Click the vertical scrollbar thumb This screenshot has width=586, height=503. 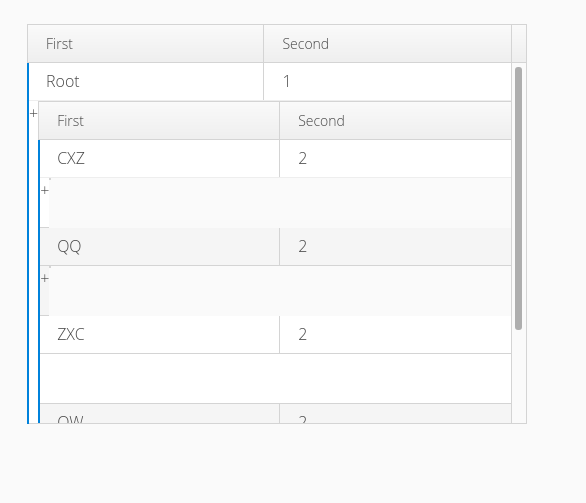[x=518, y=198]
